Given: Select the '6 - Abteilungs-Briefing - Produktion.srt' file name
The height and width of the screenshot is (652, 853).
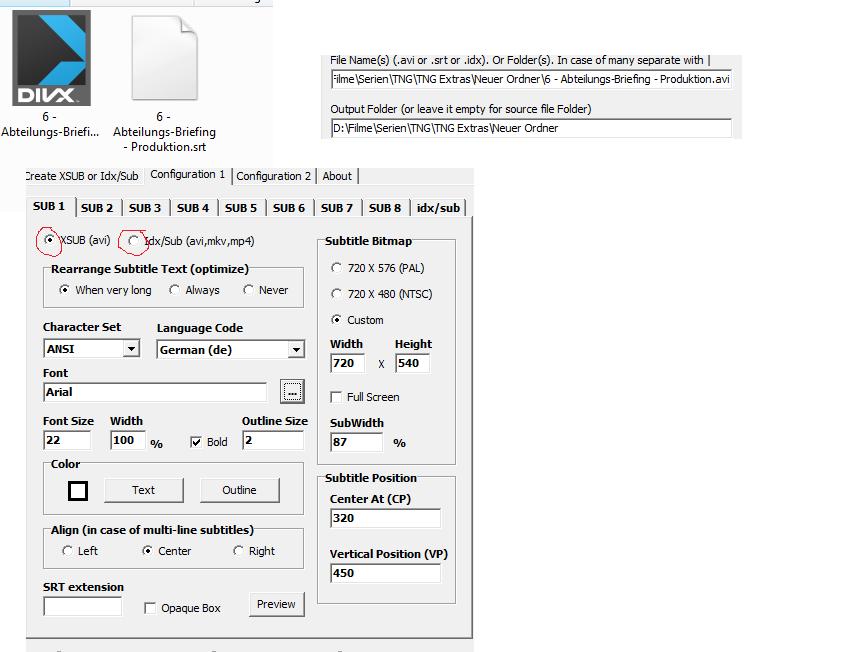Looking at the screenshot, I should (164, 132).
